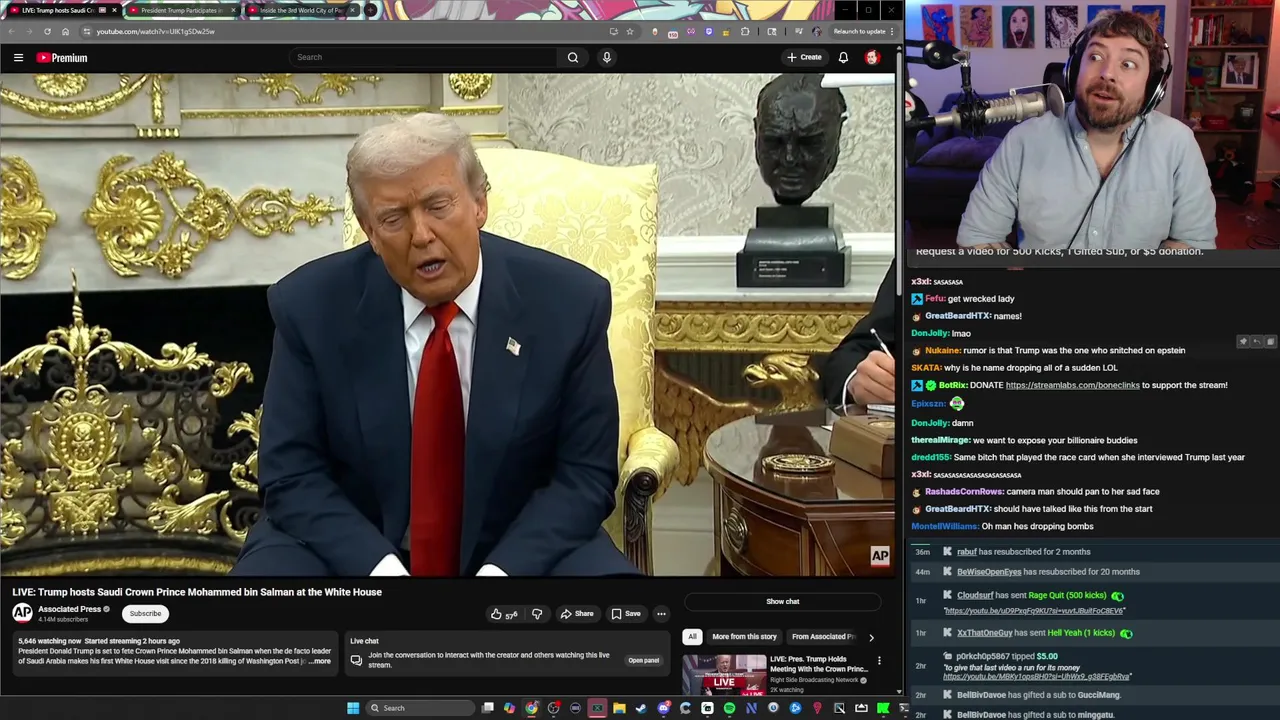Open Pres. Trump Holds Meeting thumbnail
1280x720 pixels.
(724, 674)
